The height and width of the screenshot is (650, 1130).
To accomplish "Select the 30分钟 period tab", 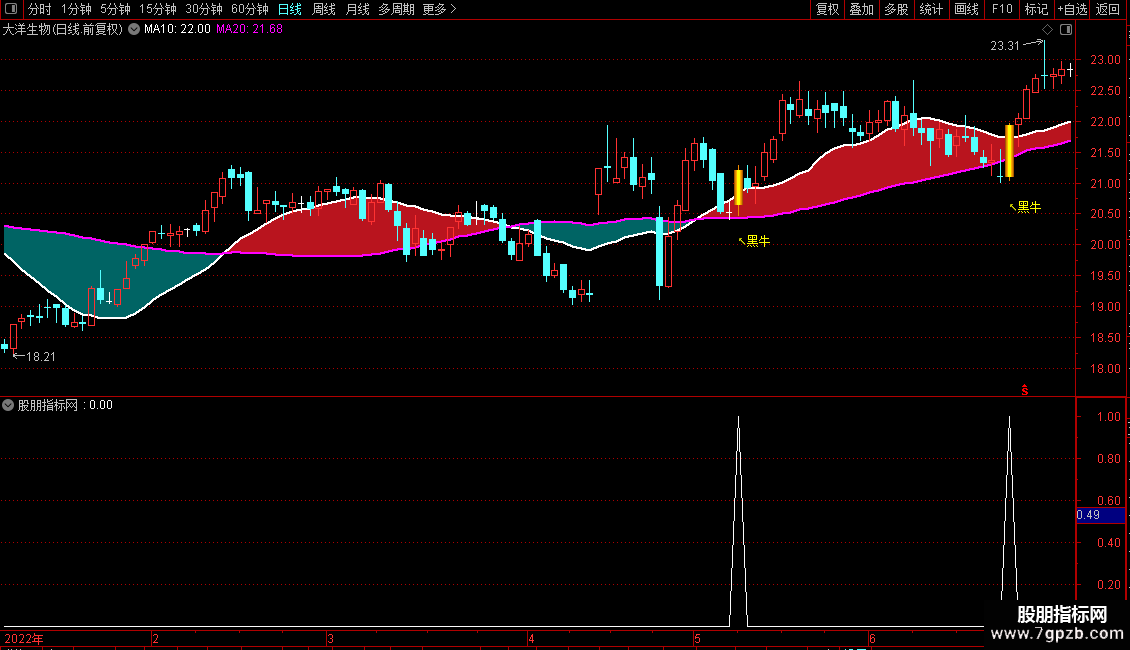I will point(204,9).
